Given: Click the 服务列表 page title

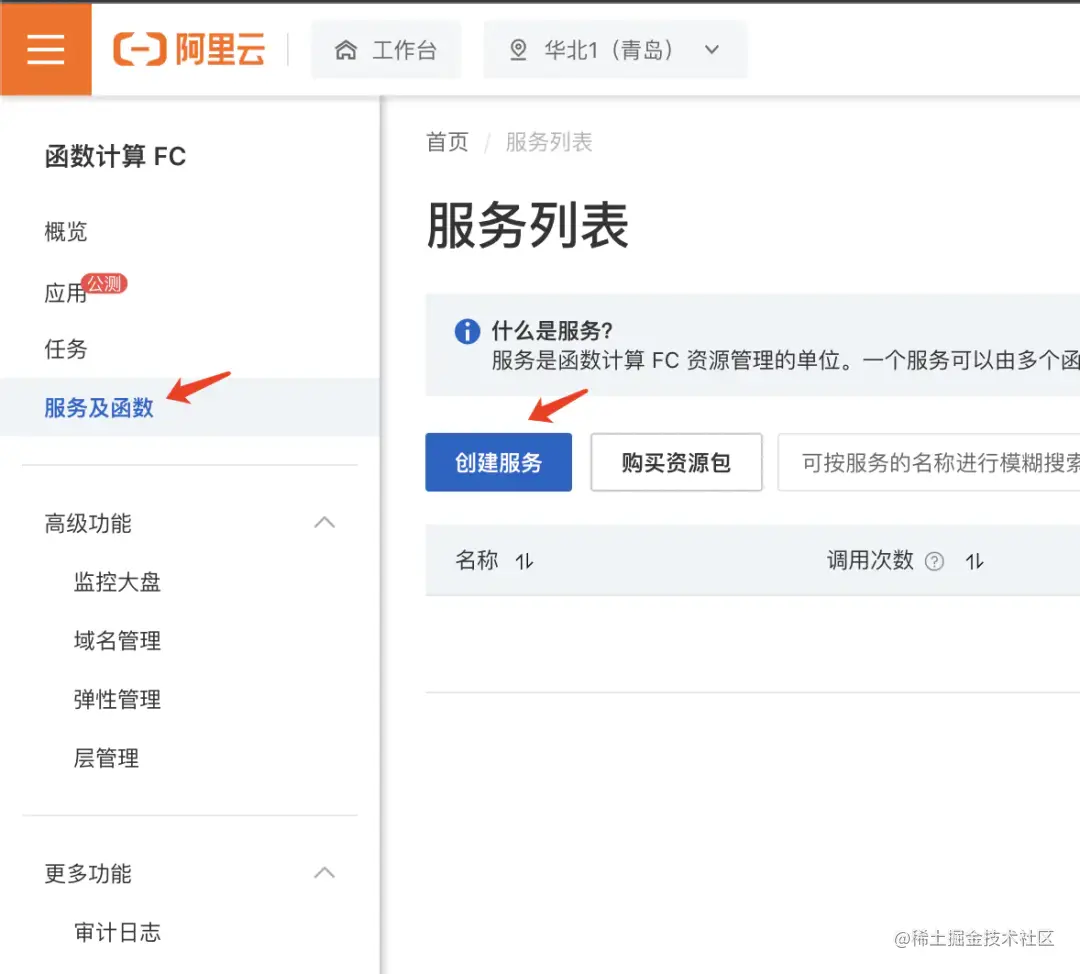Looking at the screenshot, I should pos(528,225).
